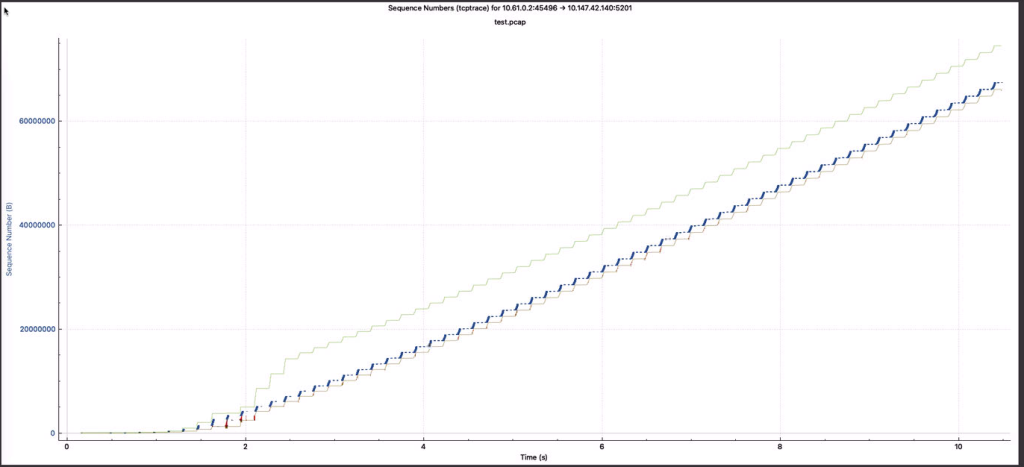Screen dimensions: 1024x467
Task: Click the 0 label on the y-axis
Action: 51,433
